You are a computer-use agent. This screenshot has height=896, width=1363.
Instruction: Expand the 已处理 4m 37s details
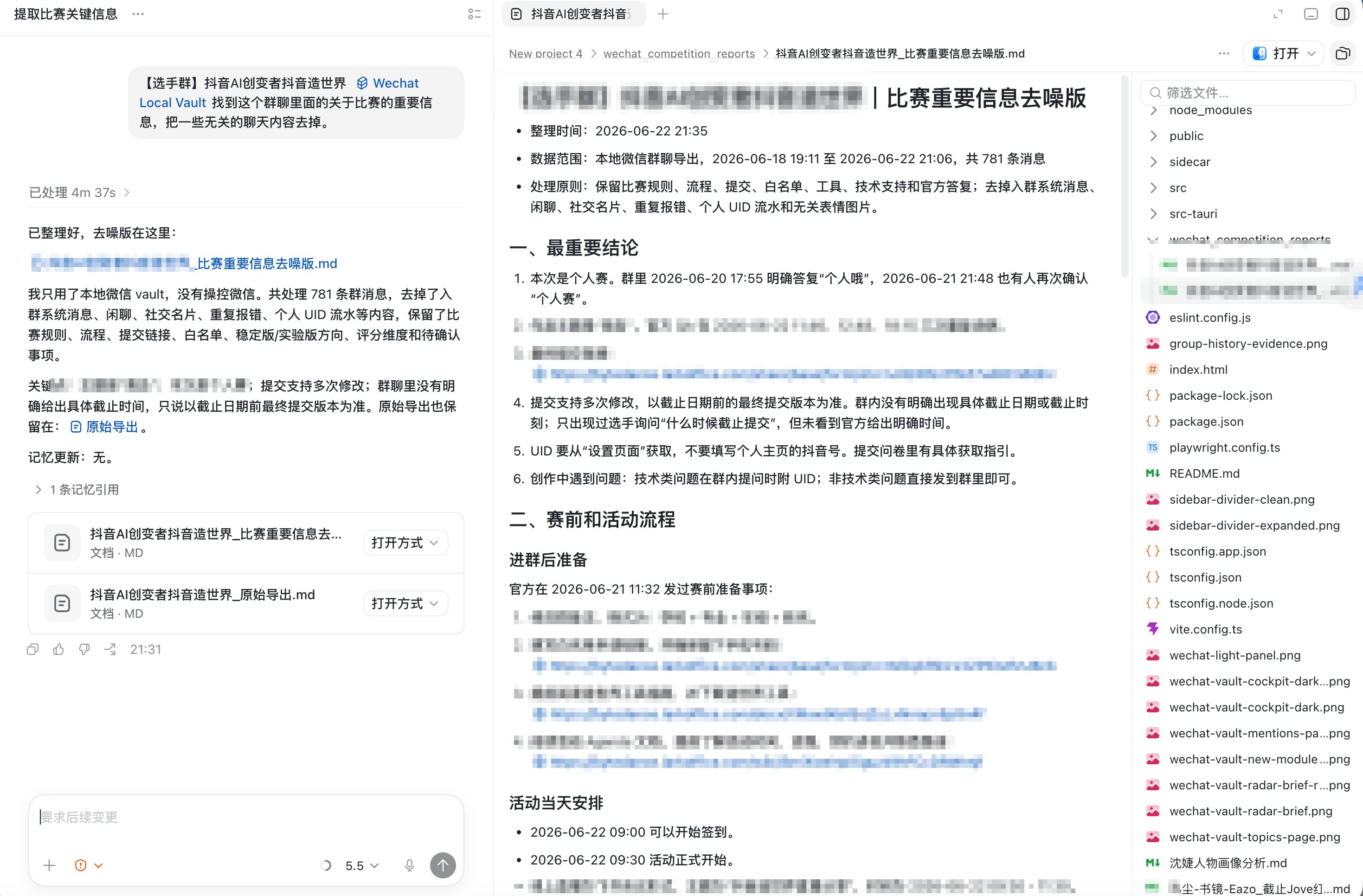(x=79, y=192)
